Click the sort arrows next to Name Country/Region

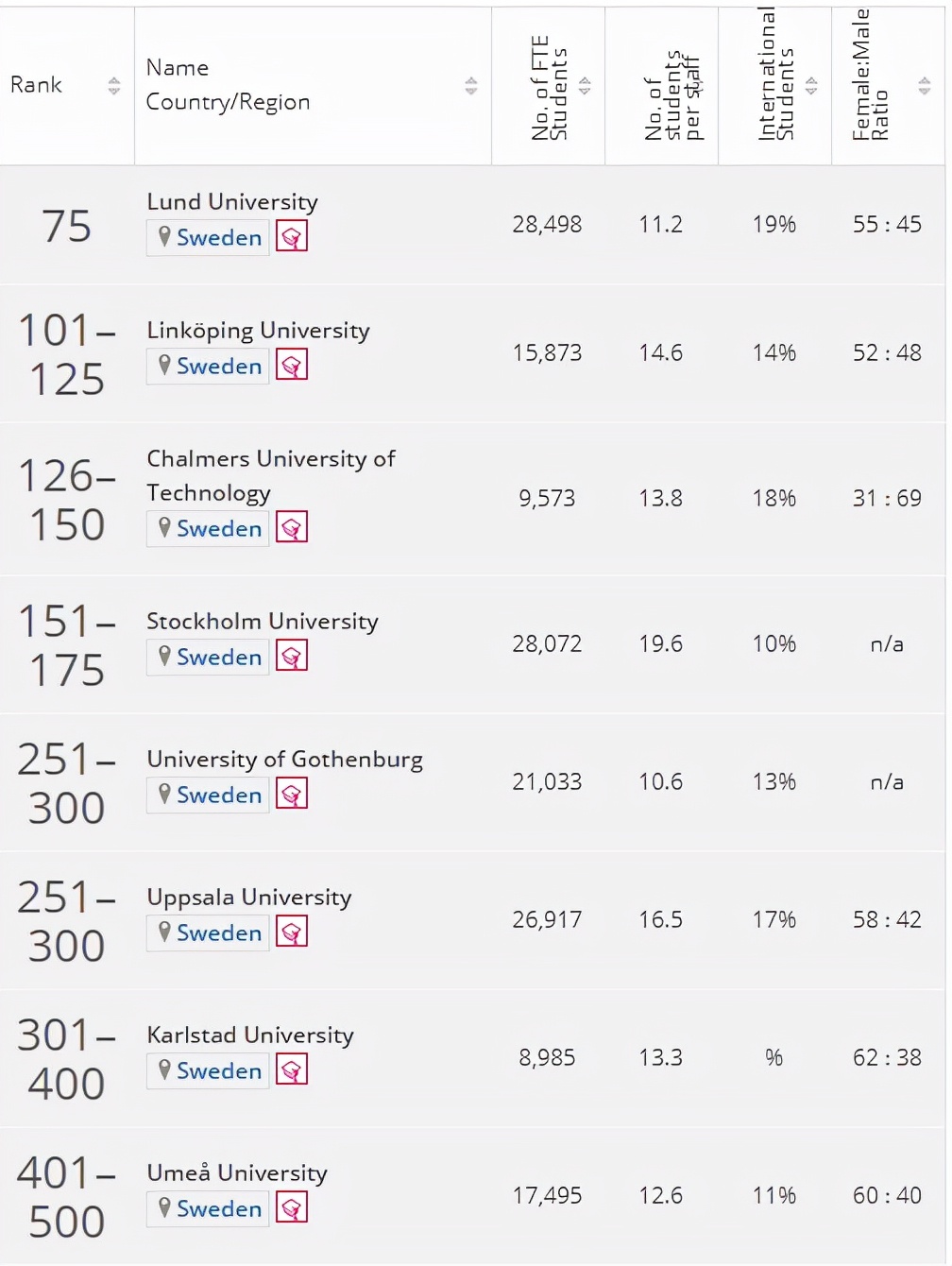click(470, 85)
